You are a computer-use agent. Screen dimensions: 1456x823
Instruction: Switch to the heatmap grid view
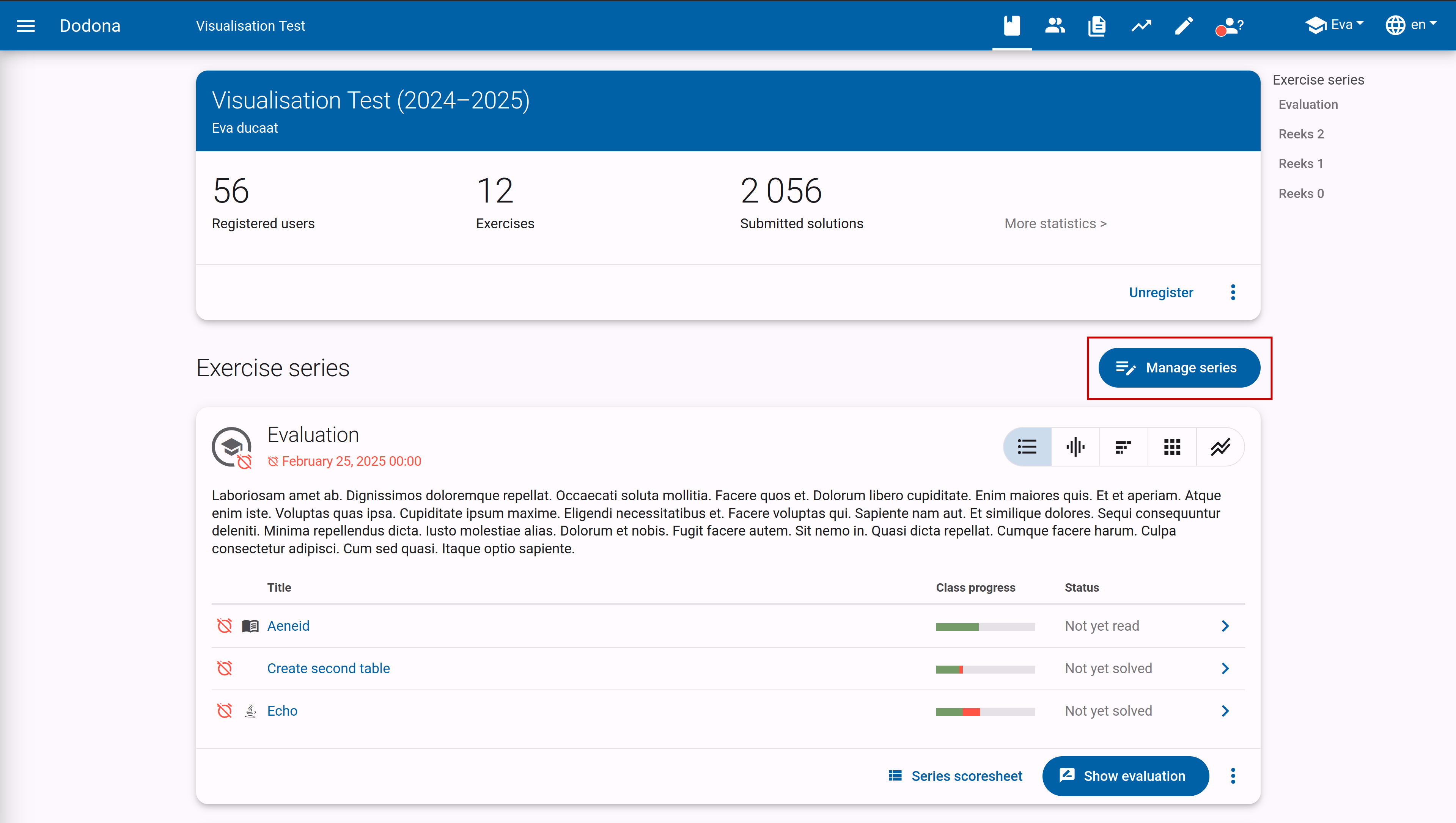click(1172, 446)
